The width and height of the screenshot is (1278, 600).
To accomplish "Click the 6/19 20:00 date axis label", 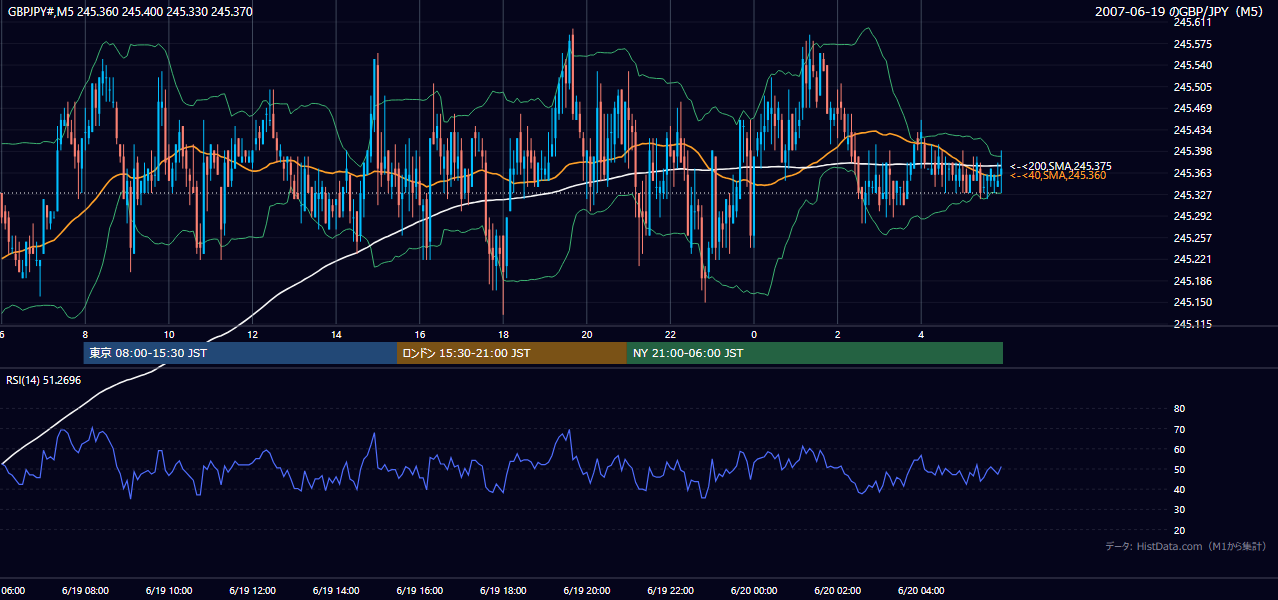I will (x=587, y=591).
